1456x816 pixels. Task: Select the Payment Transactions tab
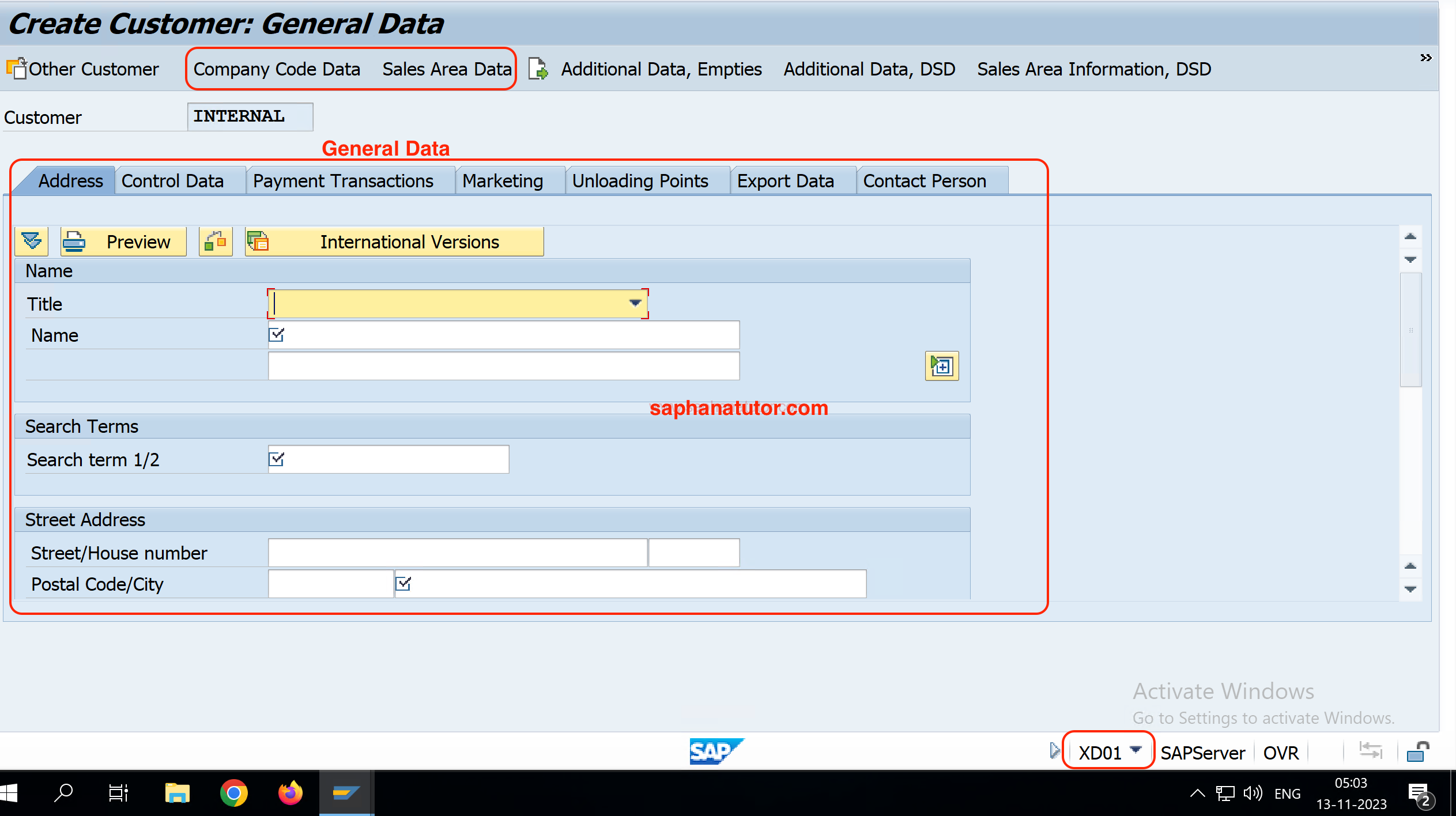tap(343, 180)
